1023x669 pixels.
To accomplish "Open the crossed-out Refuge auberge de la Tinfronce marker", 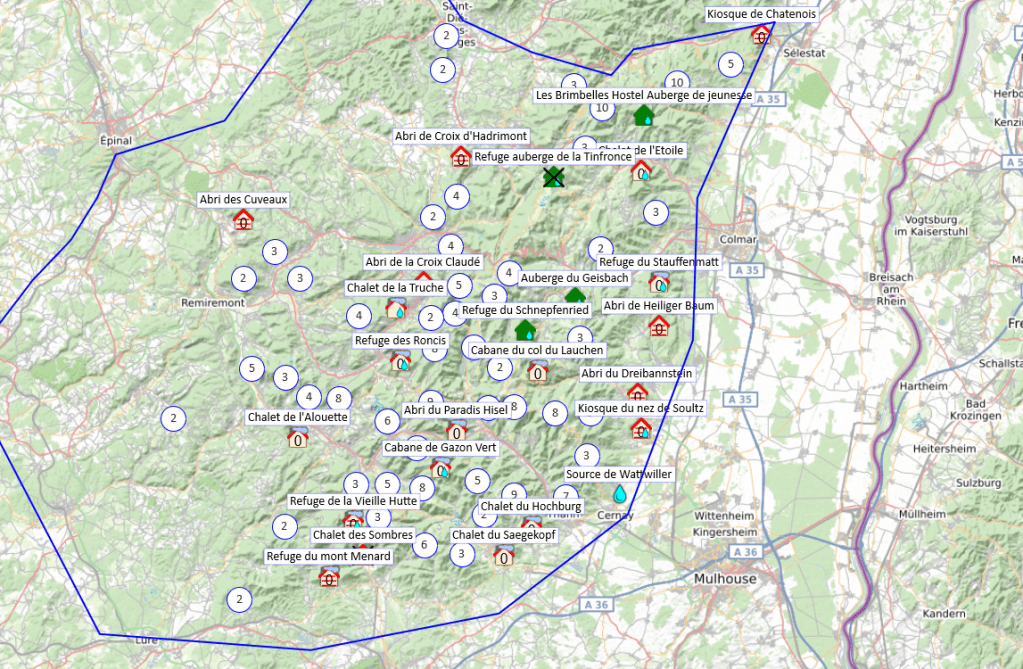I will tap(553, 177).
